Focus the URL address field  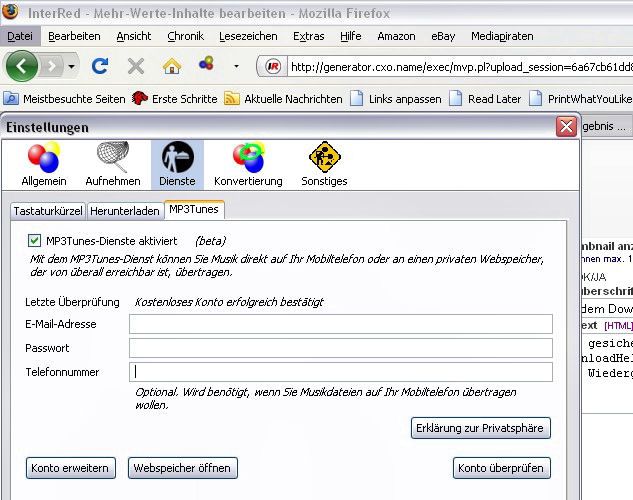coord(460,67)
